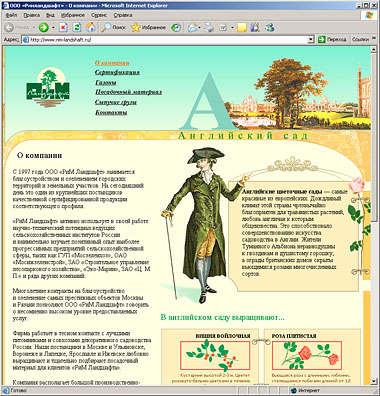Click the Роза плетистая rose thumbnail
This screenshot has height=396, width=380.
(307, 355)
